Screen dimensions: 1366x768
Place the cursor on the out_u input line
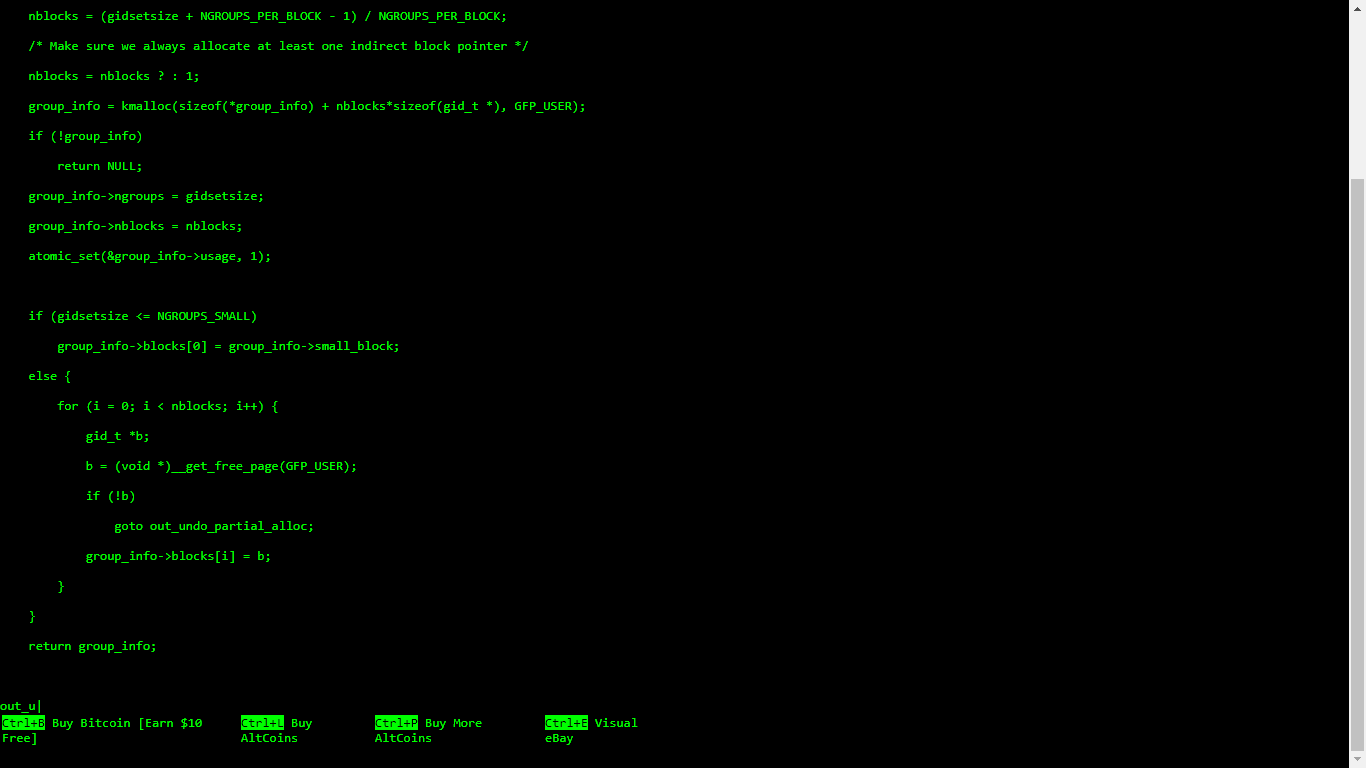coord(20,705)
